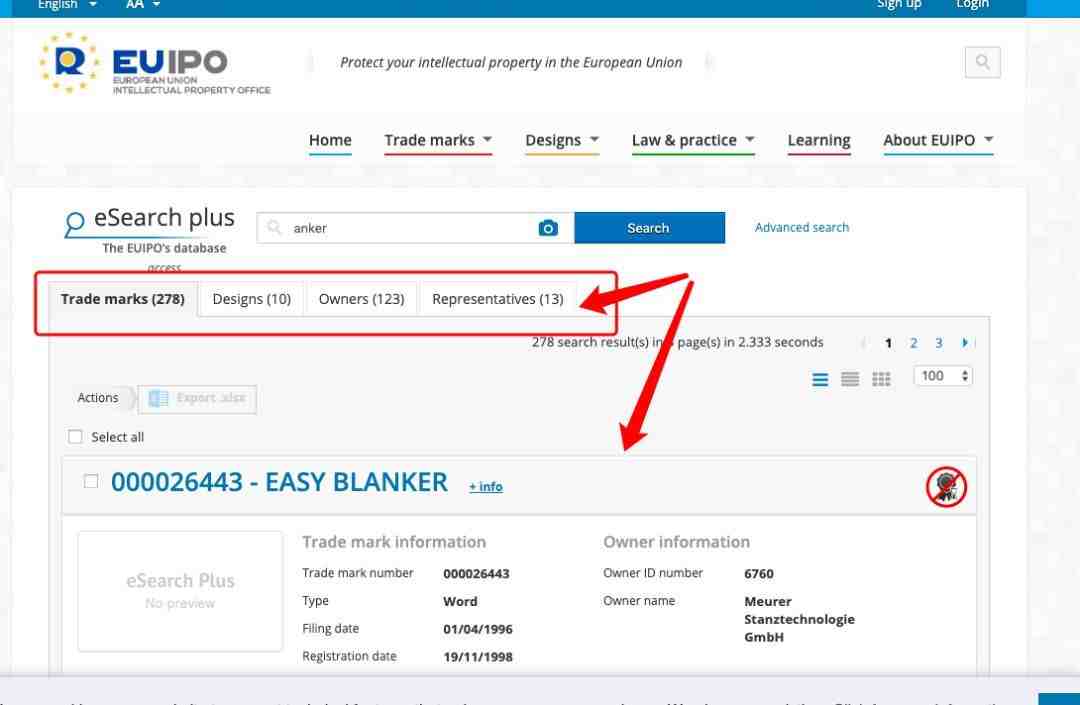Go to next results page arrow

click(x=965, y=342)
